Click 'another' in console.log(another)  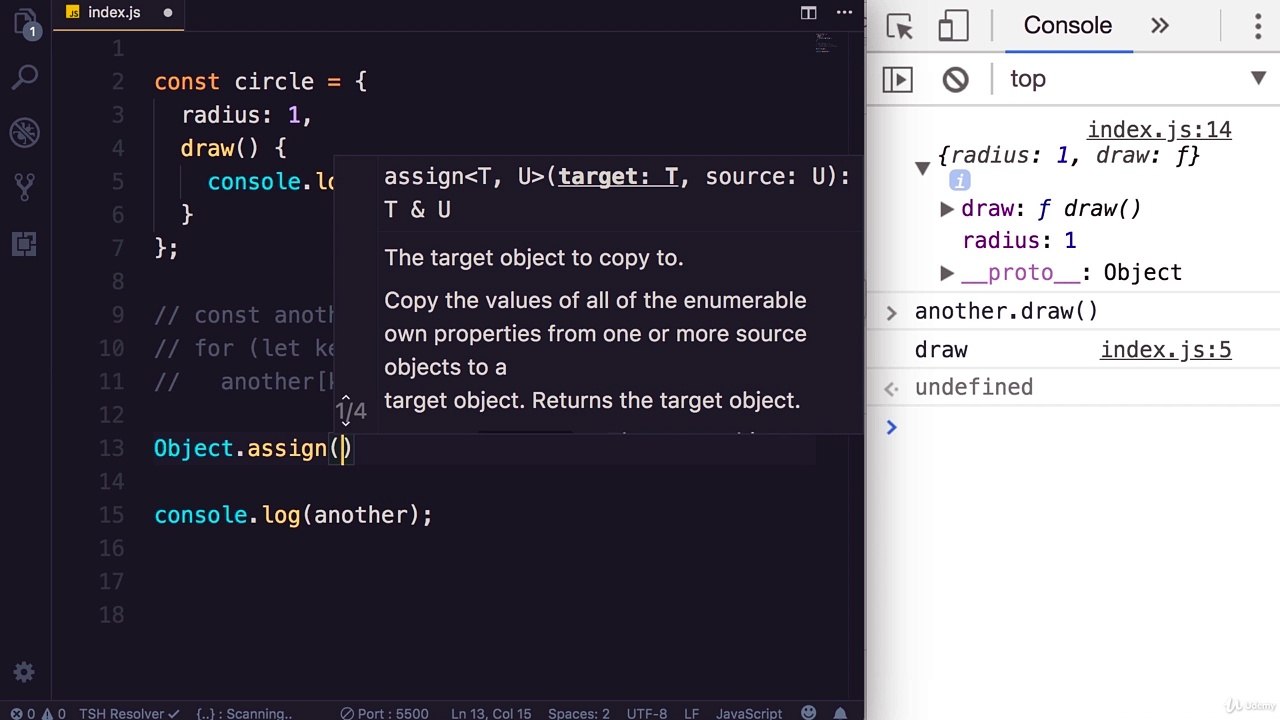tap(360, 515)
